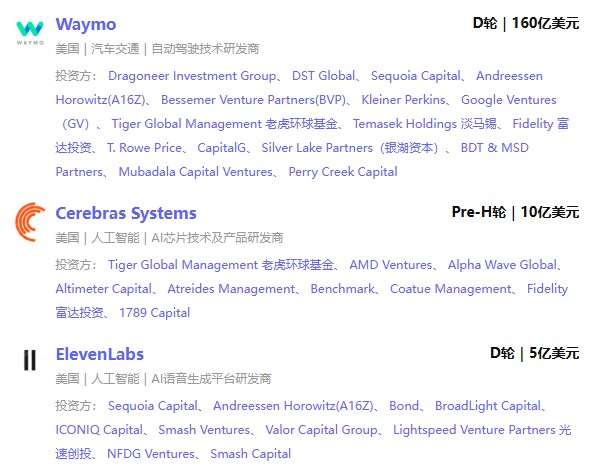
Task: Click the Cerebras Systems orange logo
Action: [30, 221]
